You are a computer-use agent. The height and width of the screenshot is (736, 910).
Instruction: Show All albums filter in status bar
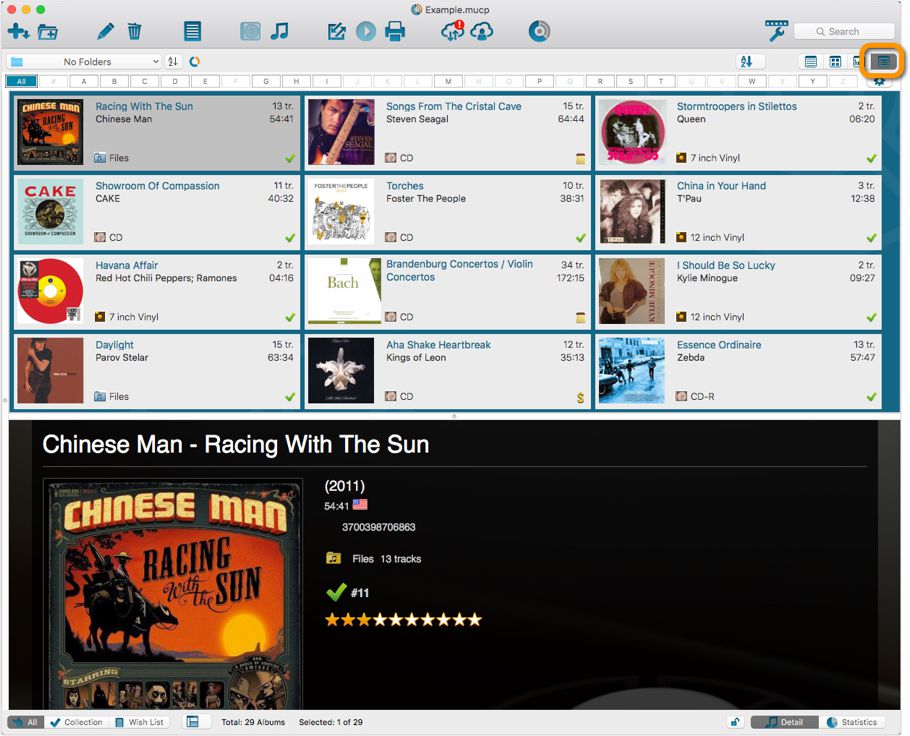coord(26,722)
